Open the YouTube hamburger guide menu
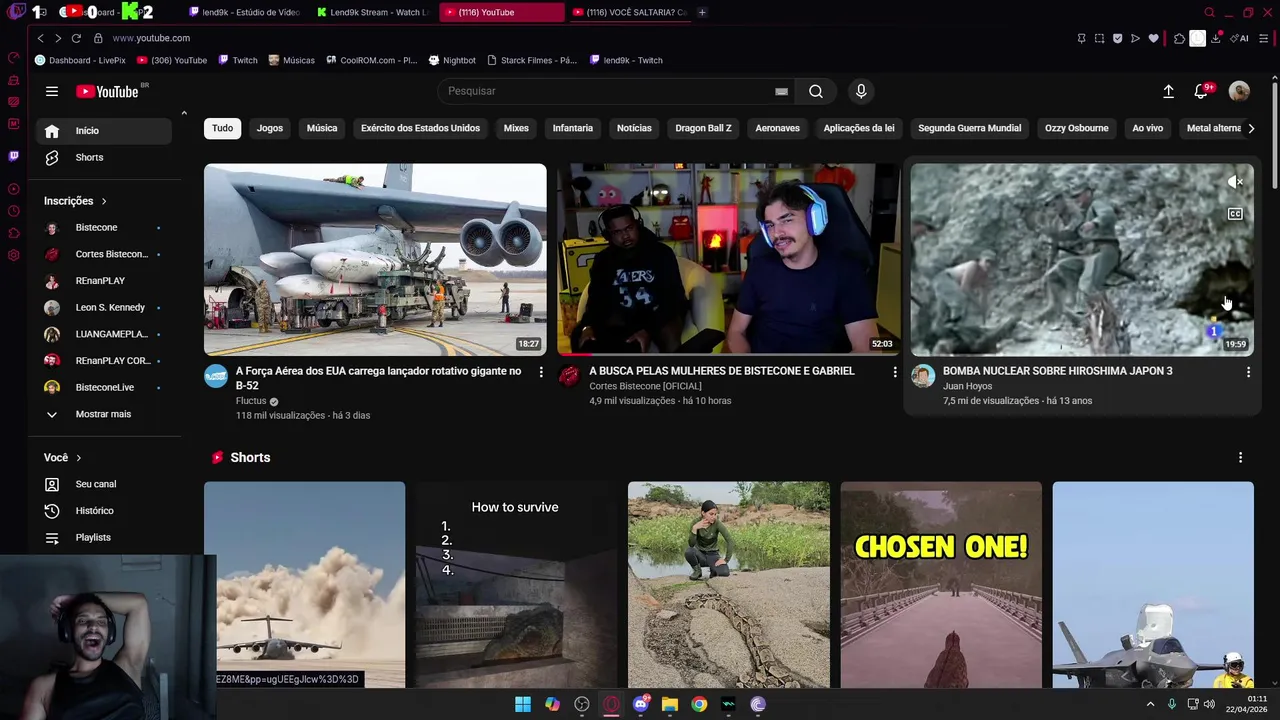 [x=52, y=91]
